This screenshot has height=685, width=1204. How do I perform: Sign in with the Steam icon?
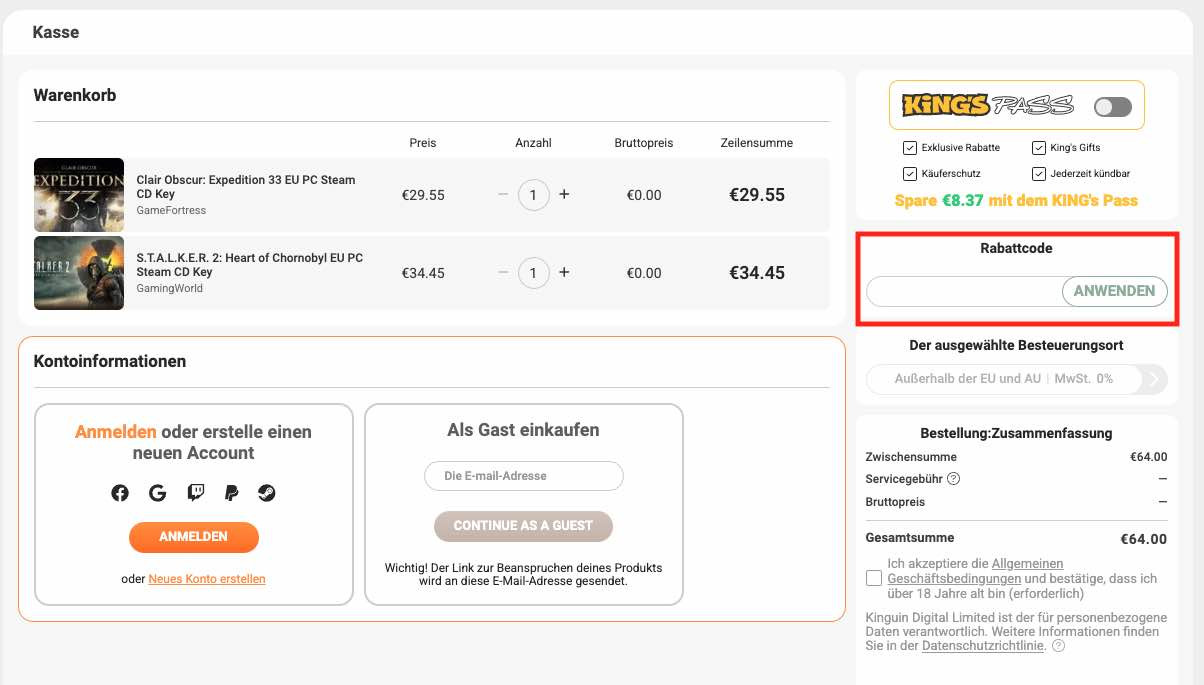267,493
